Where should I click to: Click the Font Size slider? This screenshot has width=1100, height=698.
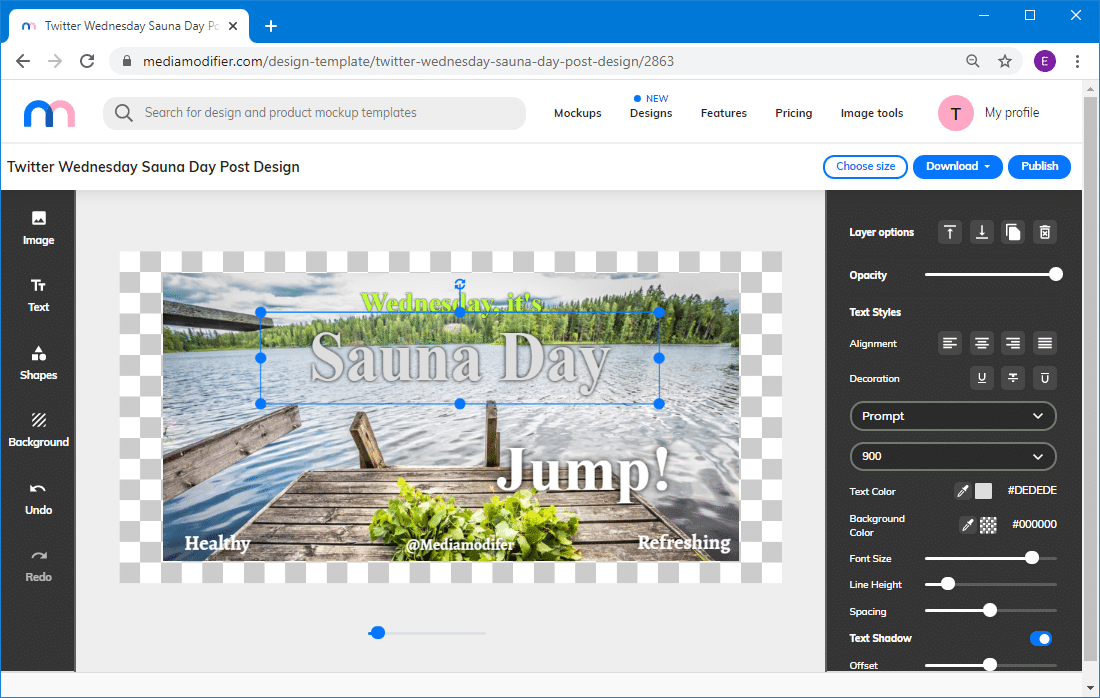click(x=991, y=558)
